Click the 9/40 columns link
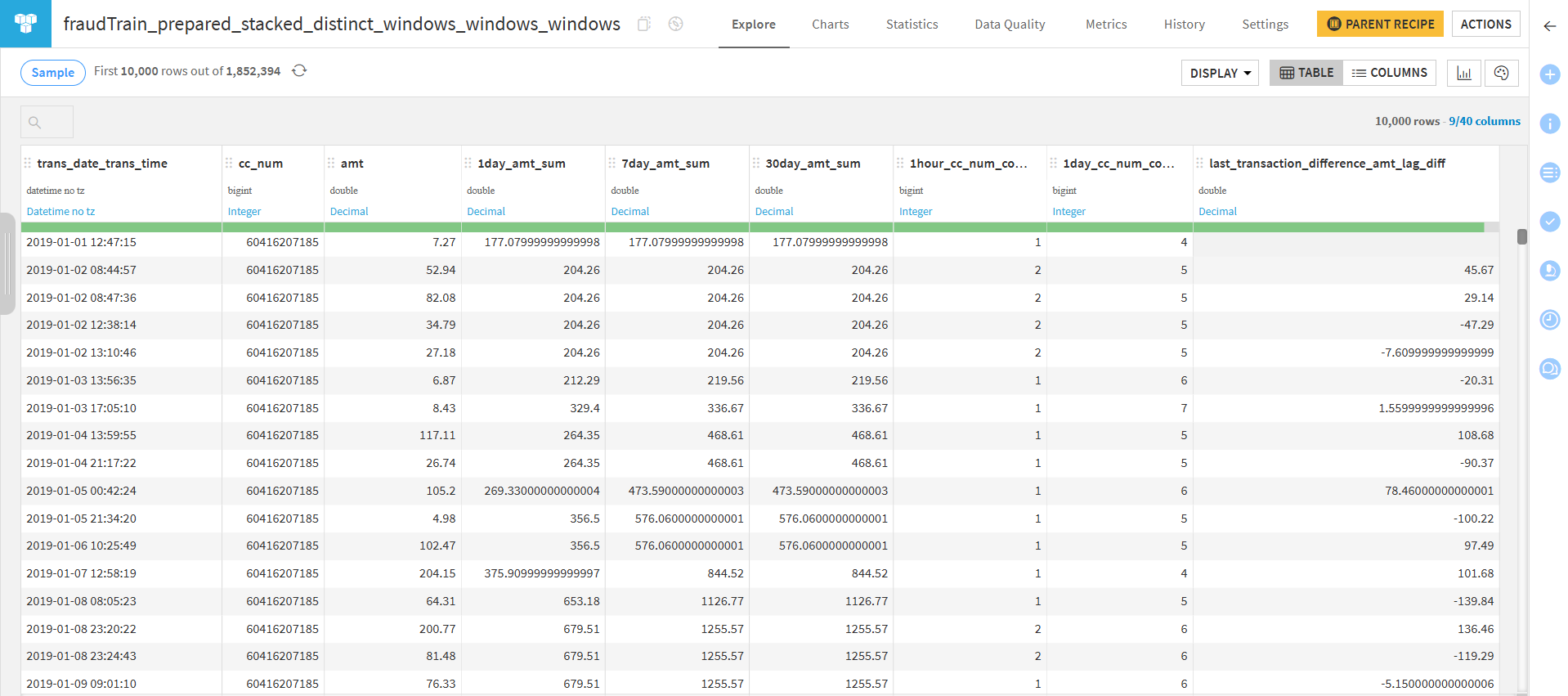Image resolution: width=1568 pixels, height=696 pixels. click(1485, 121)
